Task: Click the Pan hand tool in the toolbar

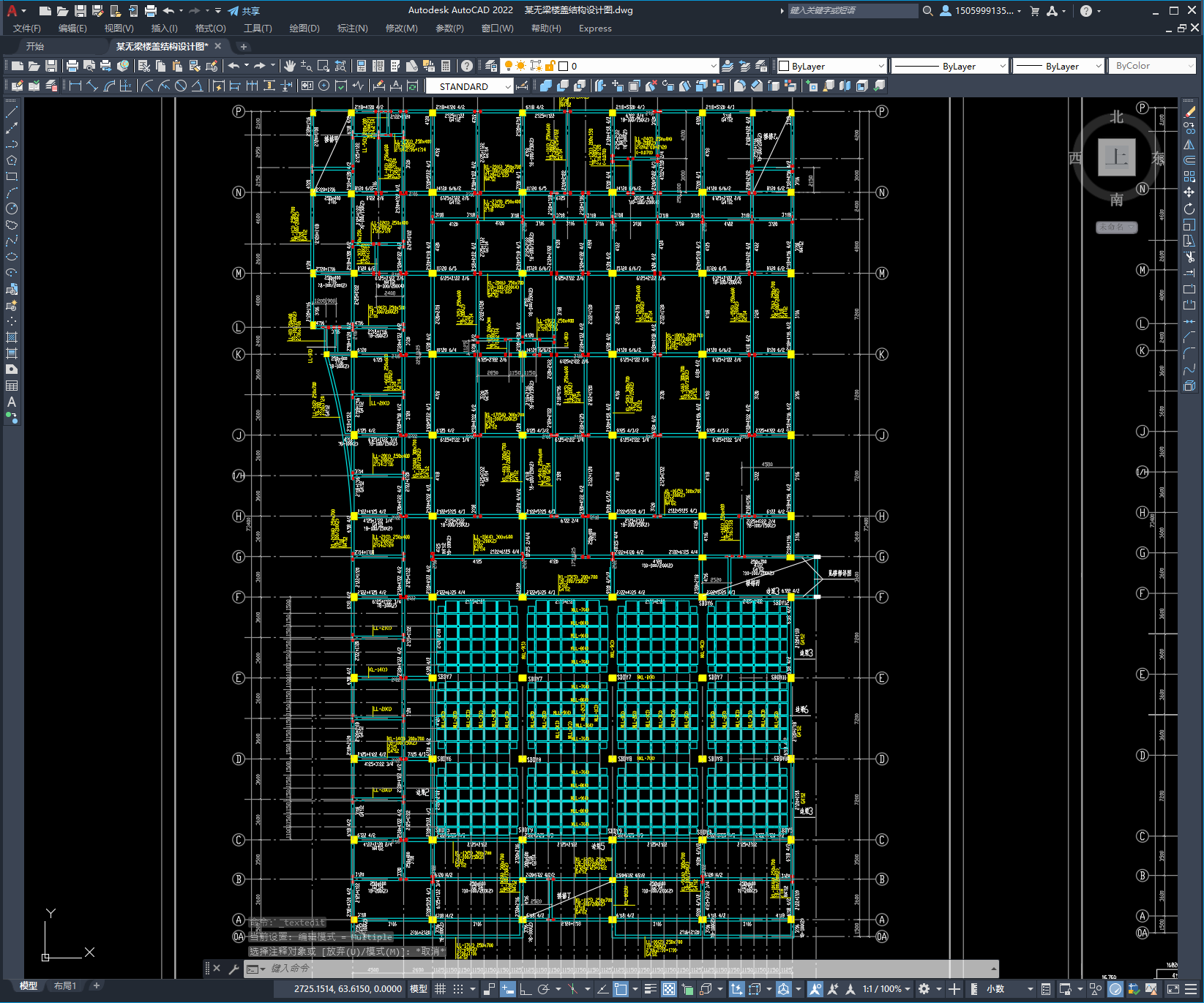Action: click(290, 66)
